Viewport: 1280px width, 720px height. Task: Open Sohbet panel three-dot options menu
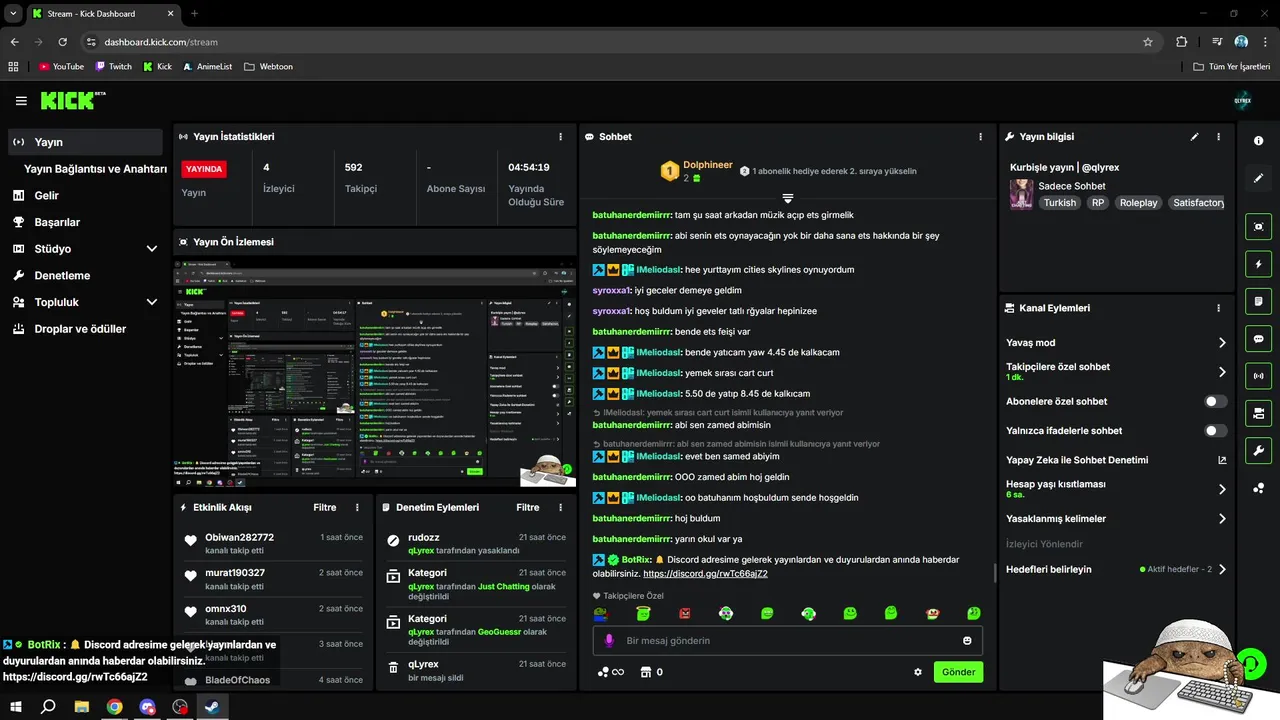click(x=980, y=137)
